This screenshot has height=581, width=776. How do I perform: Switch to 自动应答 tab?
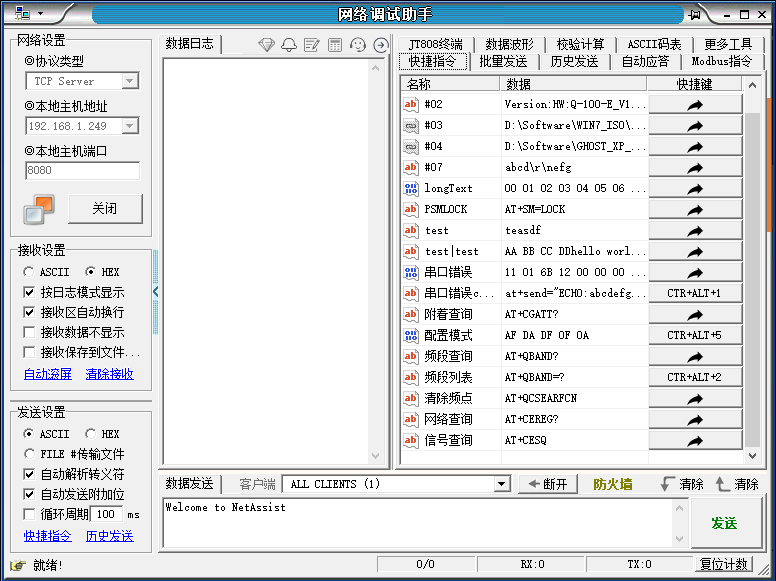click(645, 62)
